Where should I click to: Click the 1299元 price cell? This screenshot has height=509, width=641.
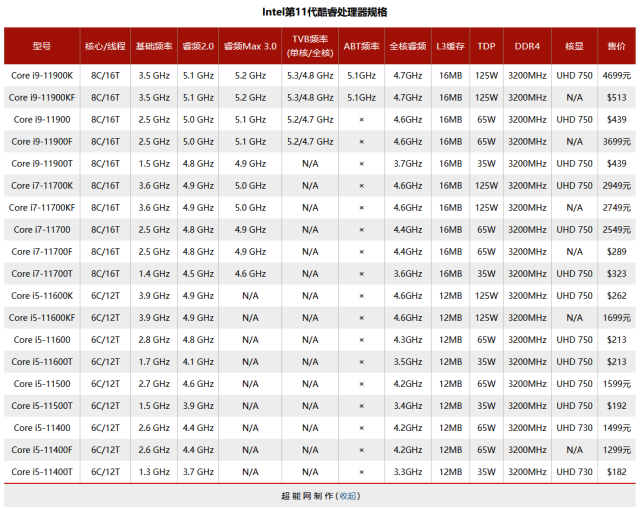616,450
